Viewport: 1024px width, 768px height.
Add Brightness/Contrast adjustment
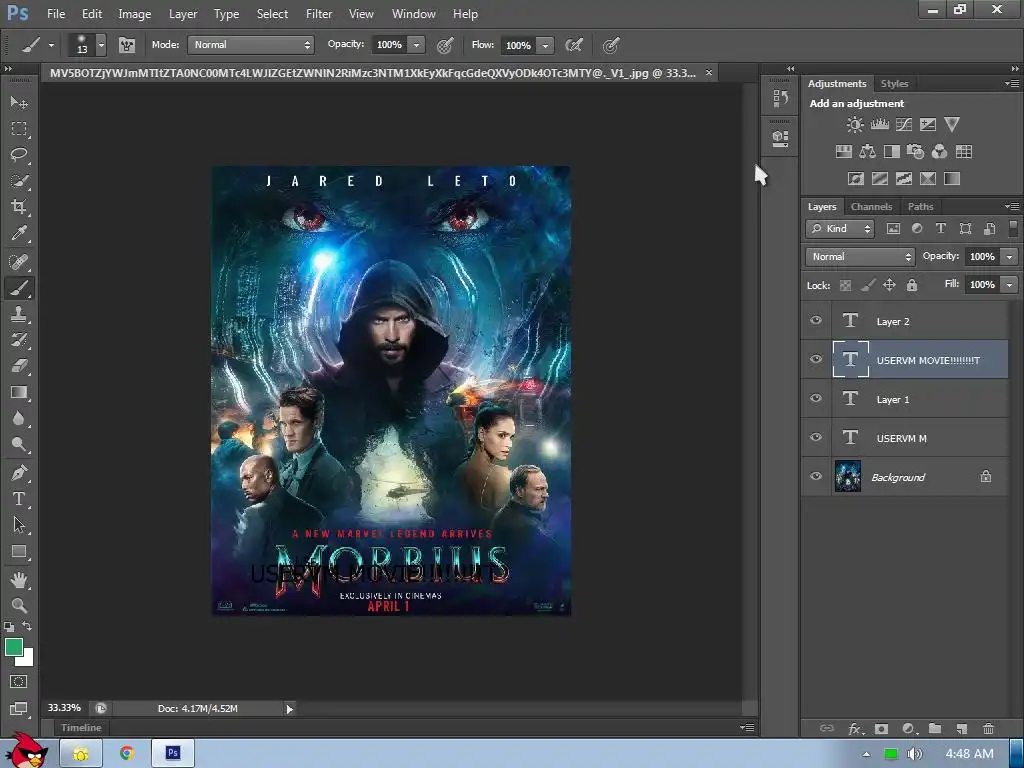[855, 124]
